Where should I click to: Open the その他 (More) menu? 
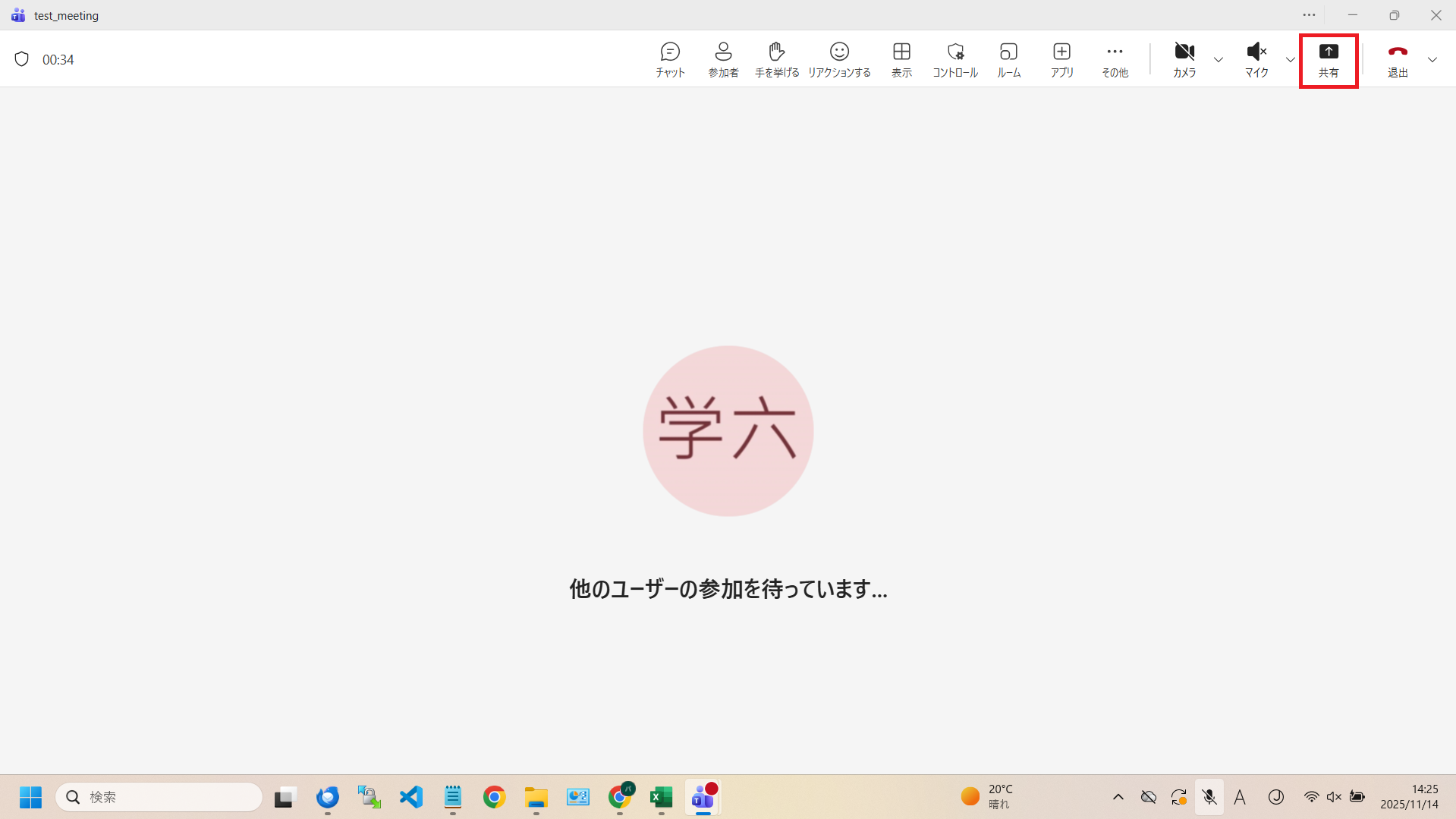point(1115,59)
